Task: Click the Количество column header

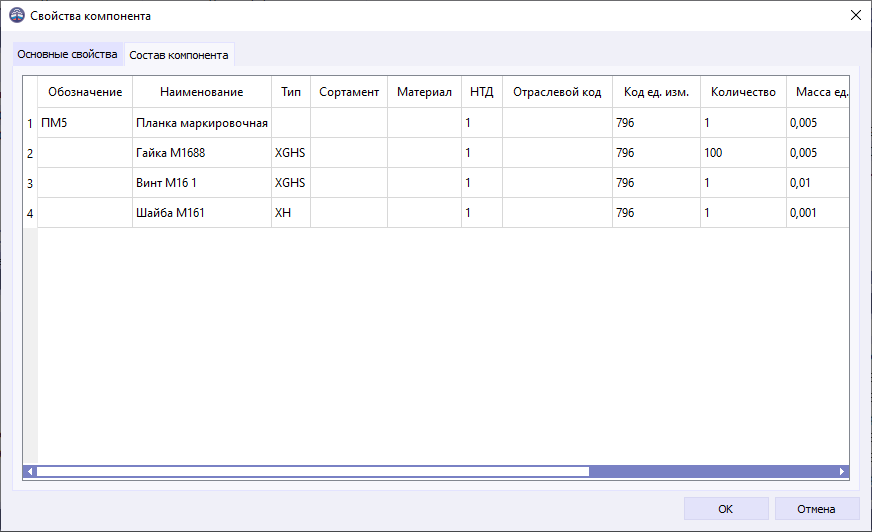Action: tap(743, 92)
